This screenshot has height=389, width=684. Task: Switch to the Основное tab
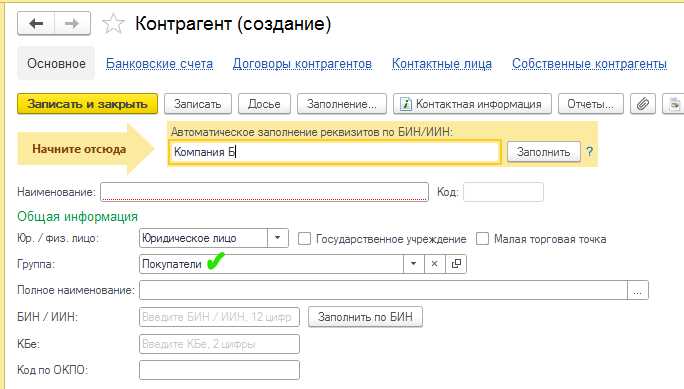[56, 64]
